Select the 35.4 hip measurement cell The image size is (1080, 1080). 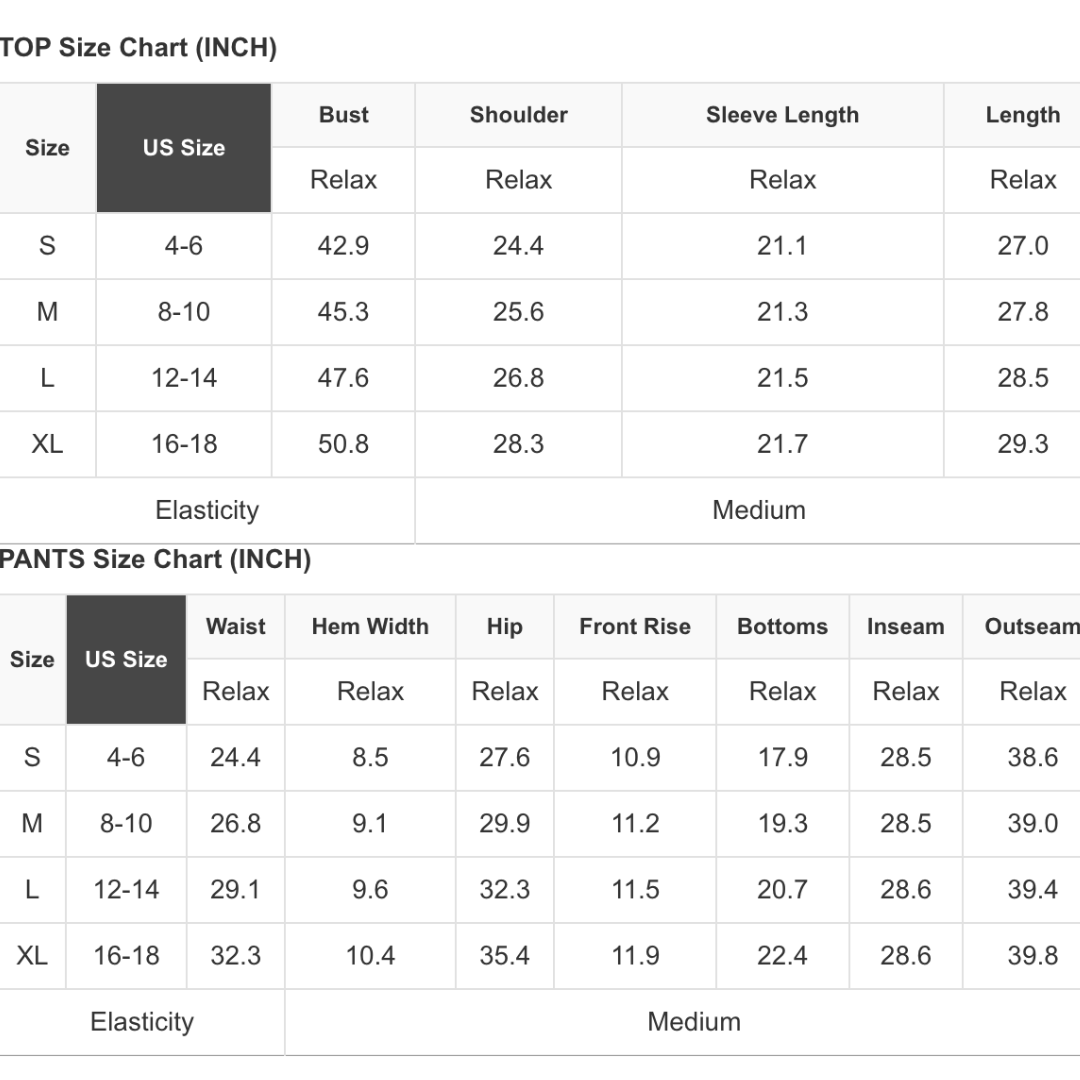pos(504,956)
